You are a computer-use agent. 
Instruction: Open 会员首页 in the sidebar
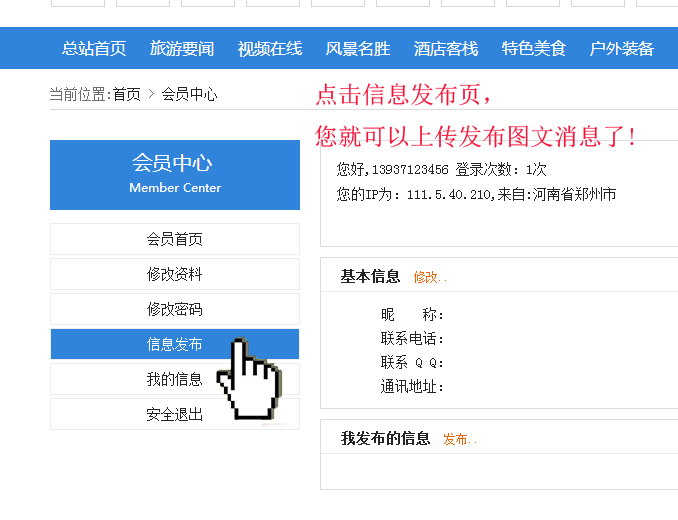[x=175, y=239]
